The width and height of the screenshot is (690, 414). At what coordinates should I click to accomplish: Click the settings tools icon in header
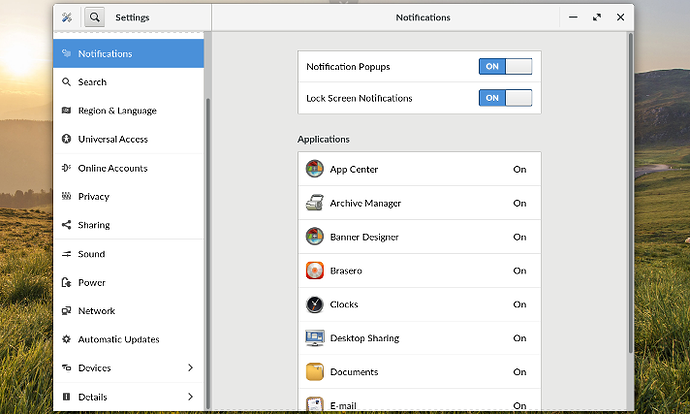tap(67, 17)
